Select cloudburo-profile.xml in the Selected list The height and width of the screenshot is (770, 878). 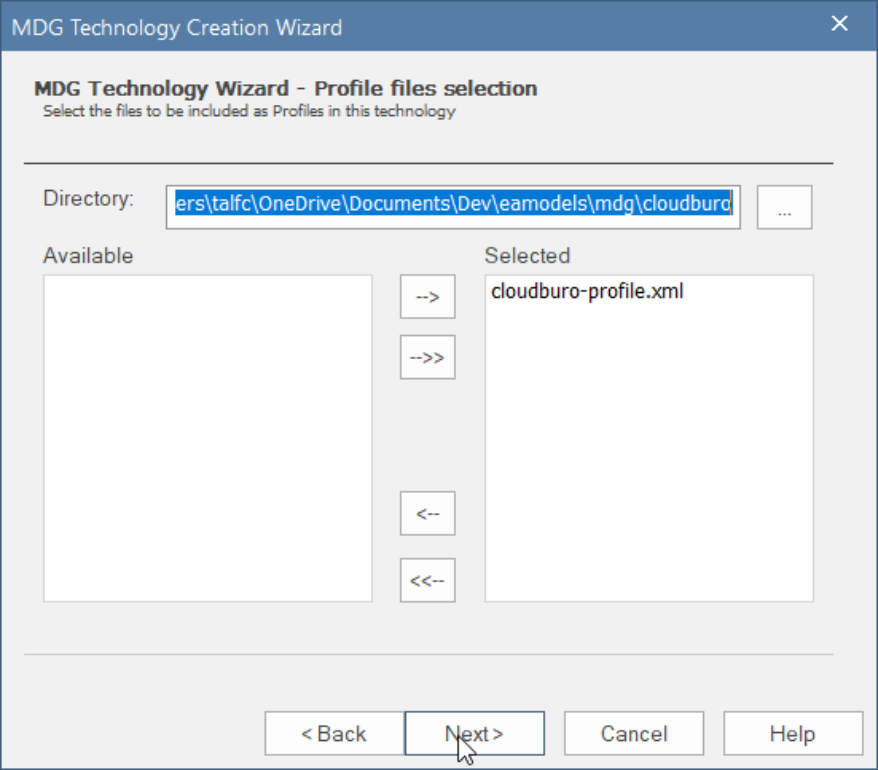[588, 292]
